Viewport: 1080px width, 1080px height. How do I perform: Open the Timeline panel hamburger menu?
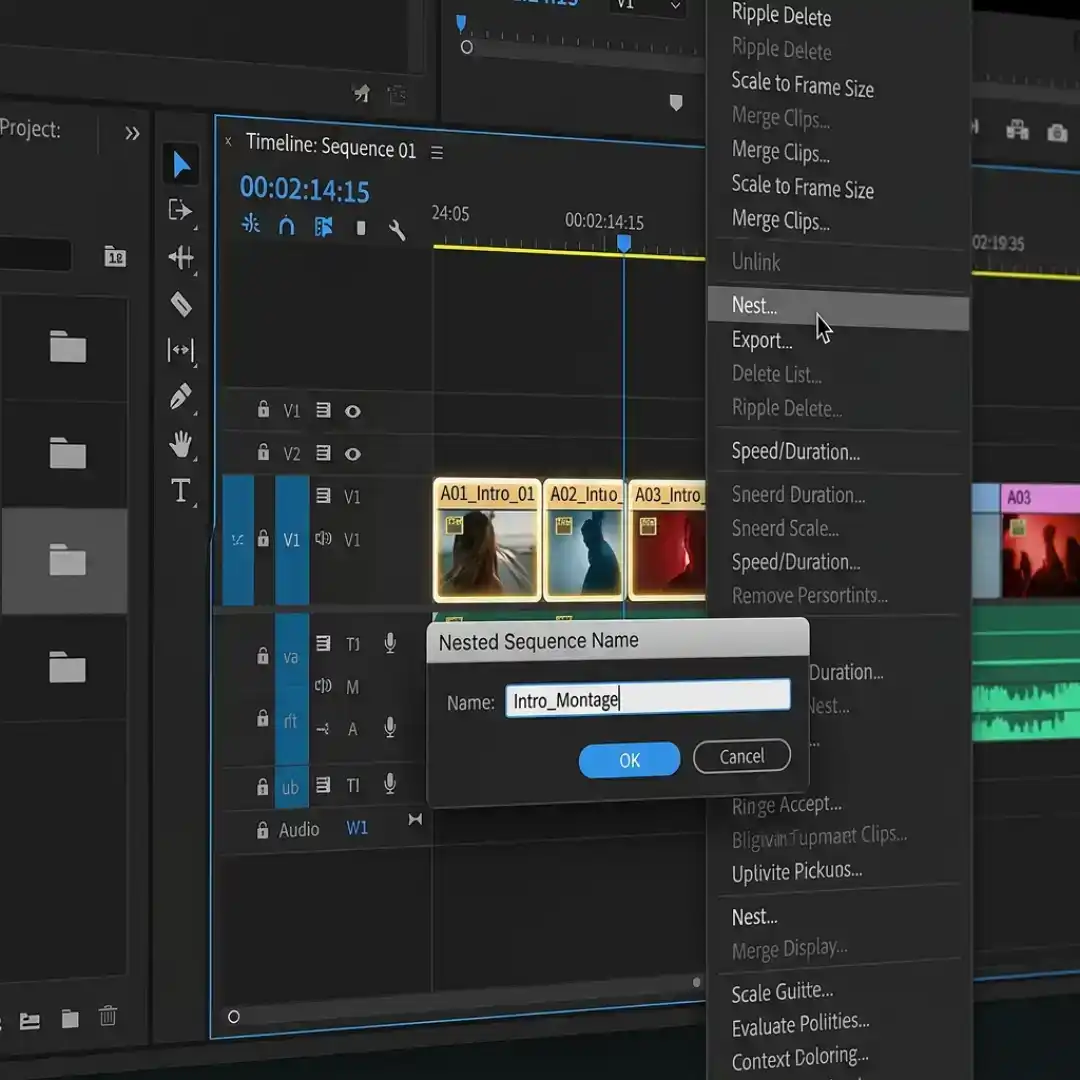pos(437,152)
